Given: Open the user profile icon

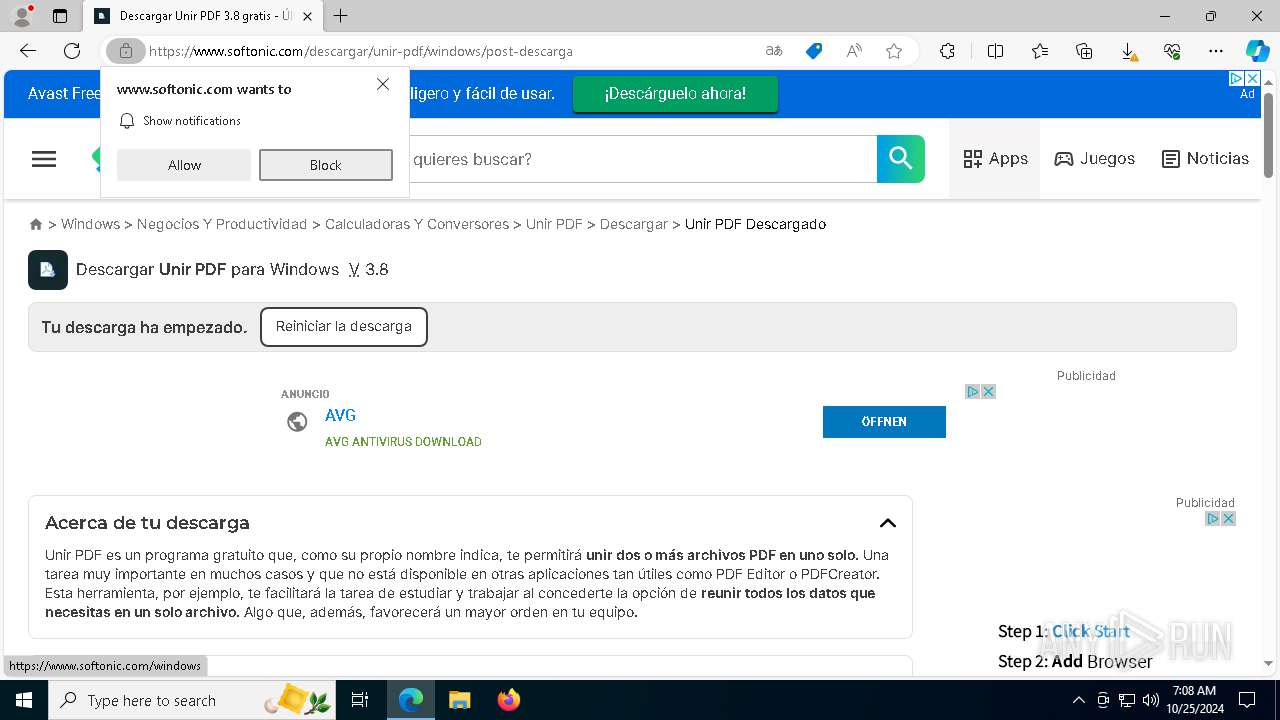Looking at the screenshot, I should [x=22, y=16].
